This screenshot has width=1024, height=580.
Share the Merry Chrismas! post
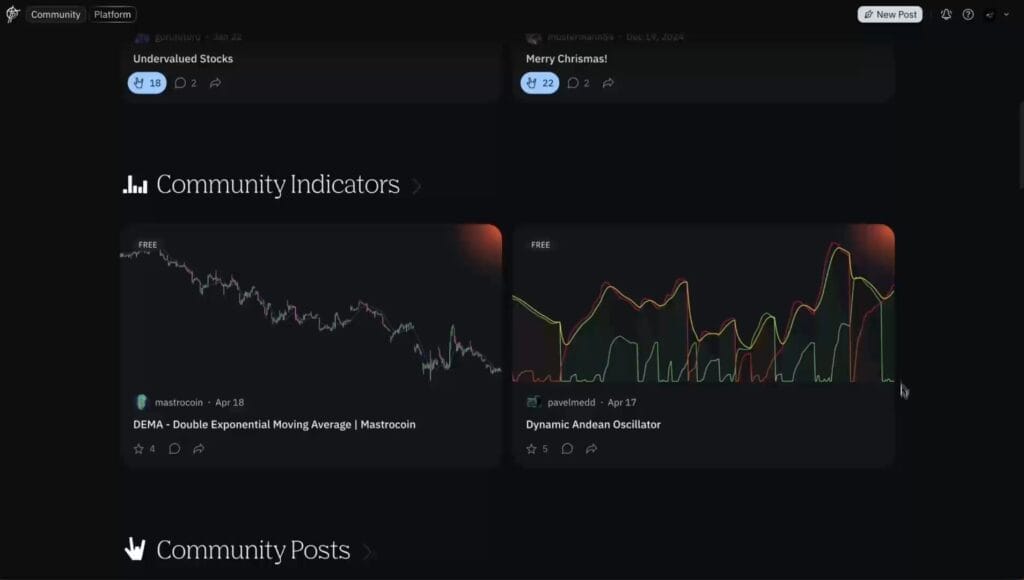coord(608,83)
